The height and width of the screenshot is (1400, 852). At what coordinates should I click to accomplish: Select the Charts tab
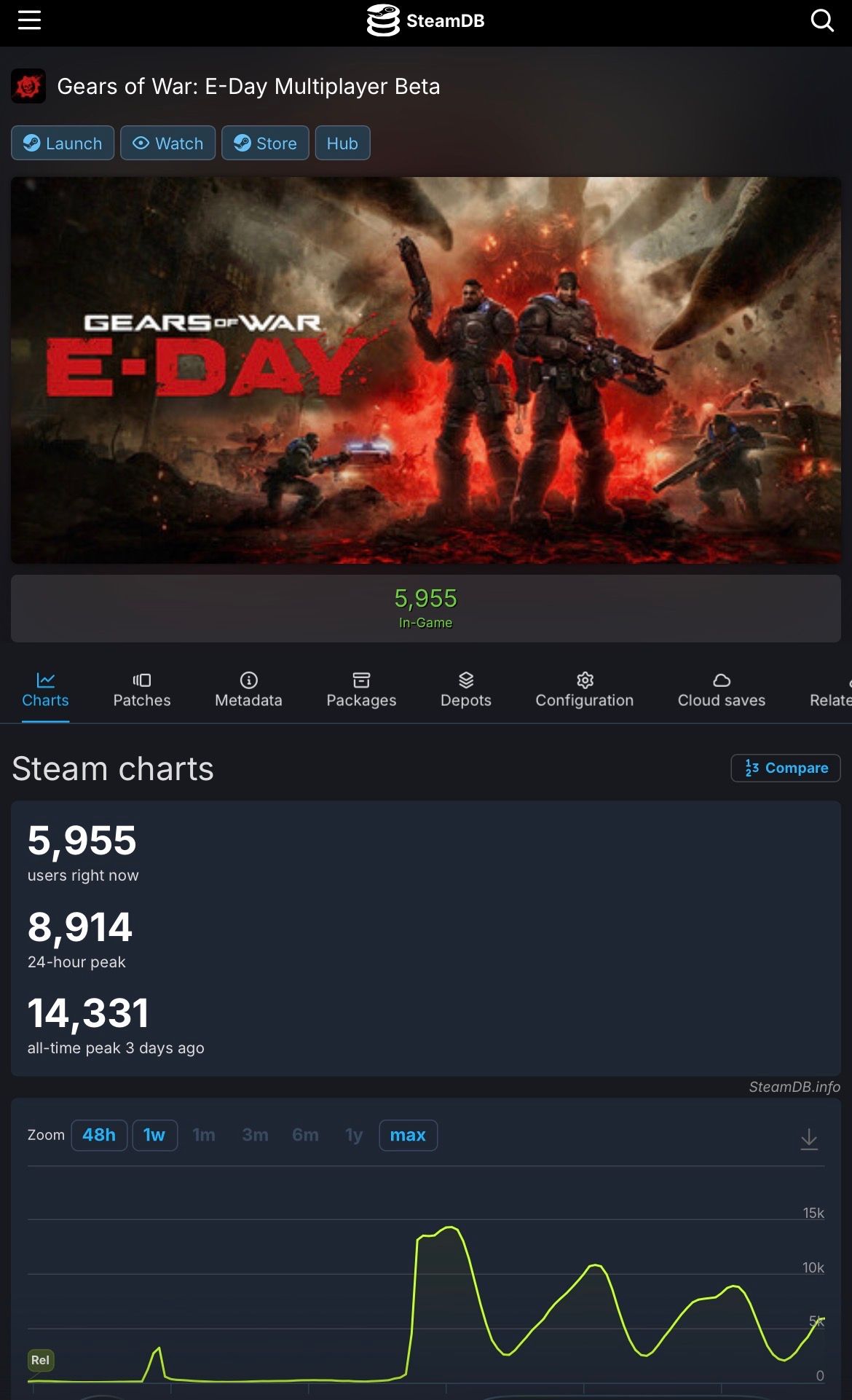click(45, 690)
